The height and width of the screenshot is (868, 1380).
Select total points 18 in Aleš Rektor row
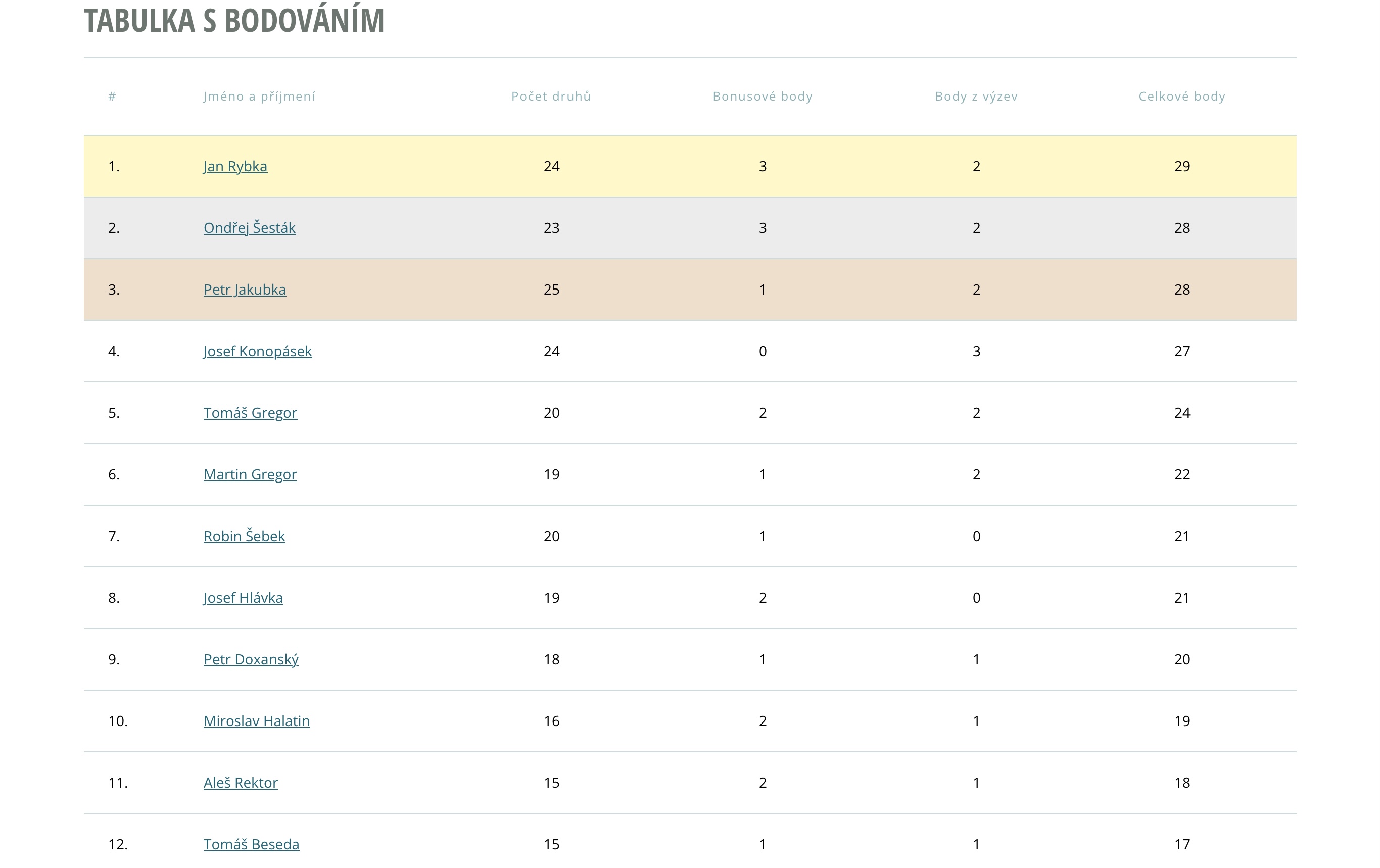pyautogui.click(x=1182, y=783)
